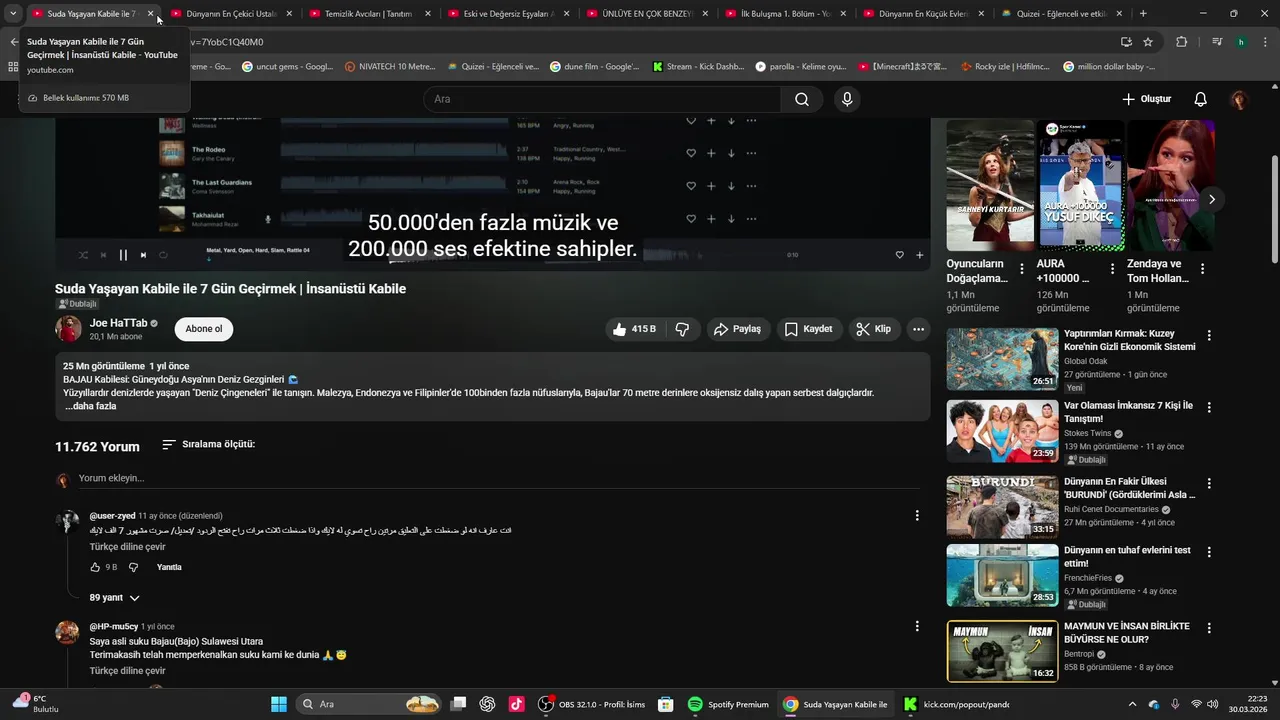Share the video via Paylaş
This screenshot has width=1280, height=720.
[737, 329]
